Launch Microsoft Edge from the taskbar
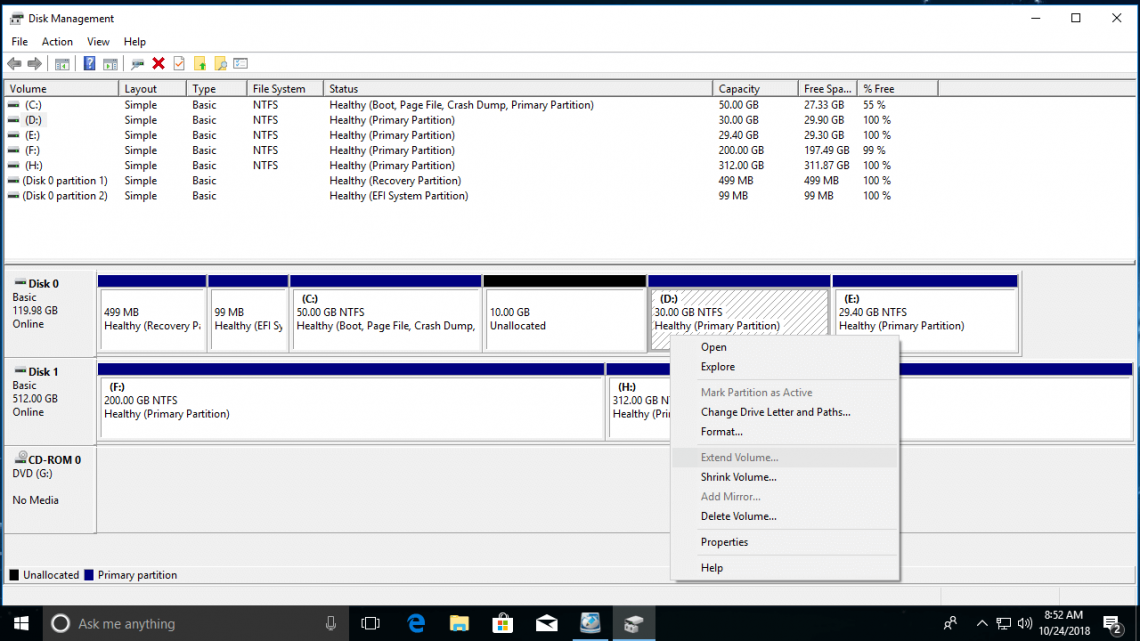Screen dimensions: 1140x641 click(416, 623)
